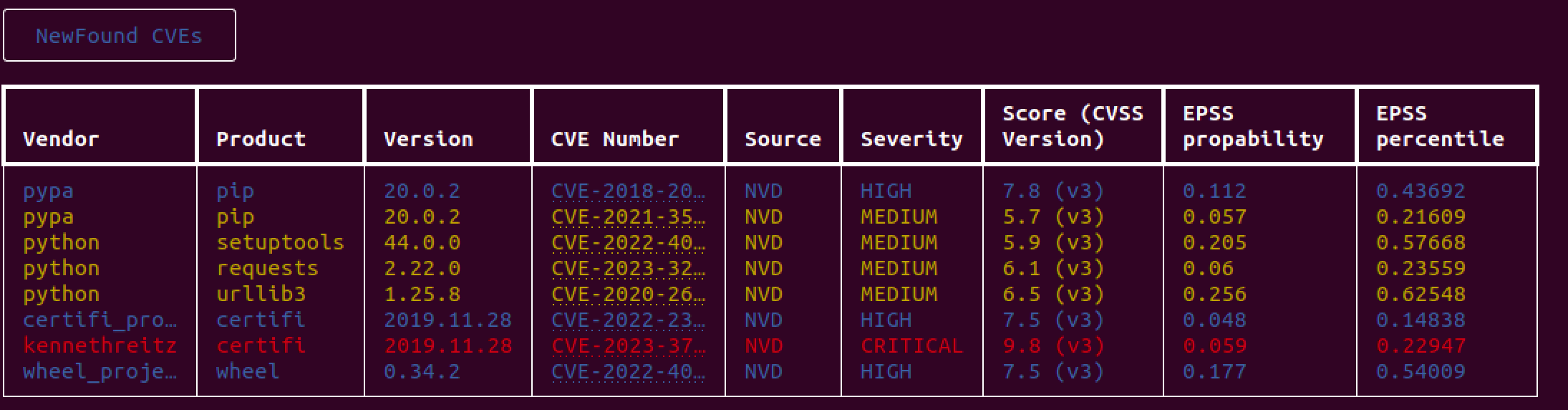Open the CVE-2023-32… link for requests

click(628, 269)
